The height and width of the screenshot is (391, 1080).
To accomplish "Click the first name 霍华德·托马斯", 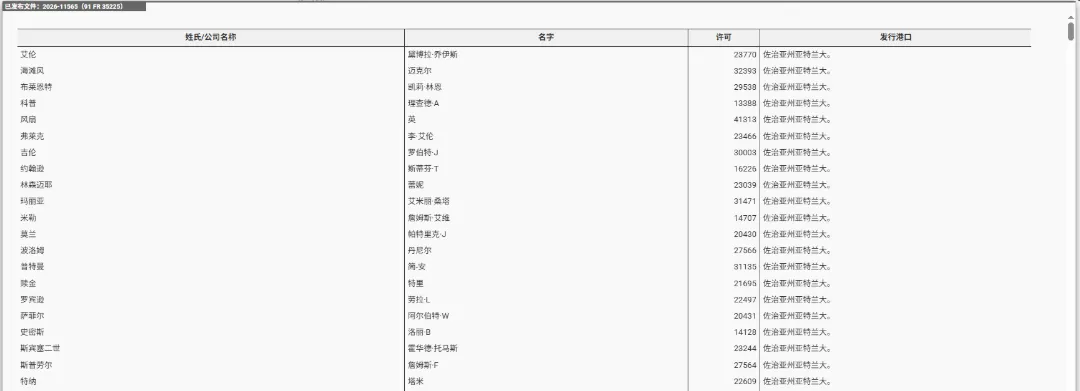I will click(433, 349).
